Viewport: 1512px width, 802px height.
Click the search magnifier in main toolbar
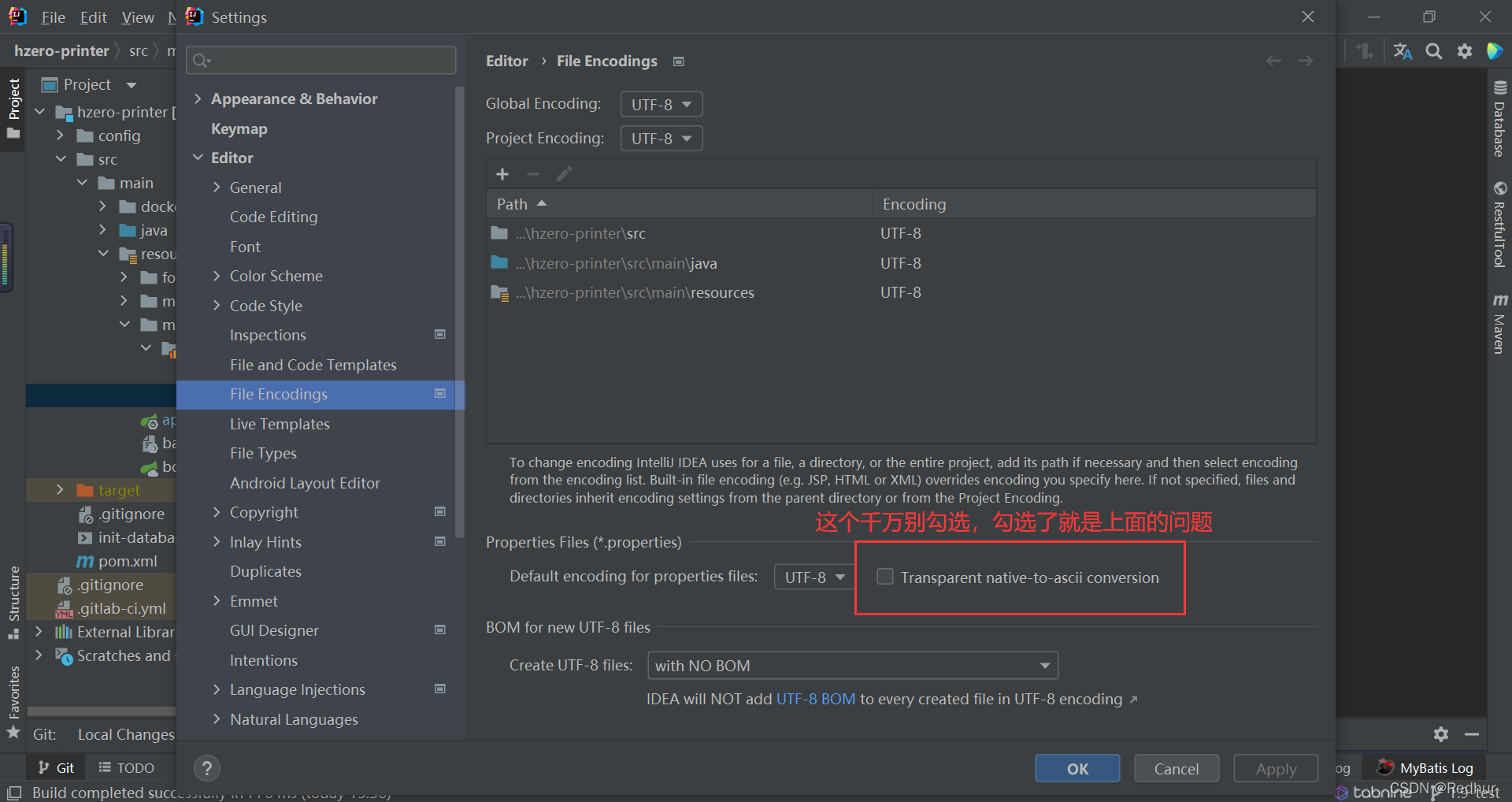click(1434, 51)
